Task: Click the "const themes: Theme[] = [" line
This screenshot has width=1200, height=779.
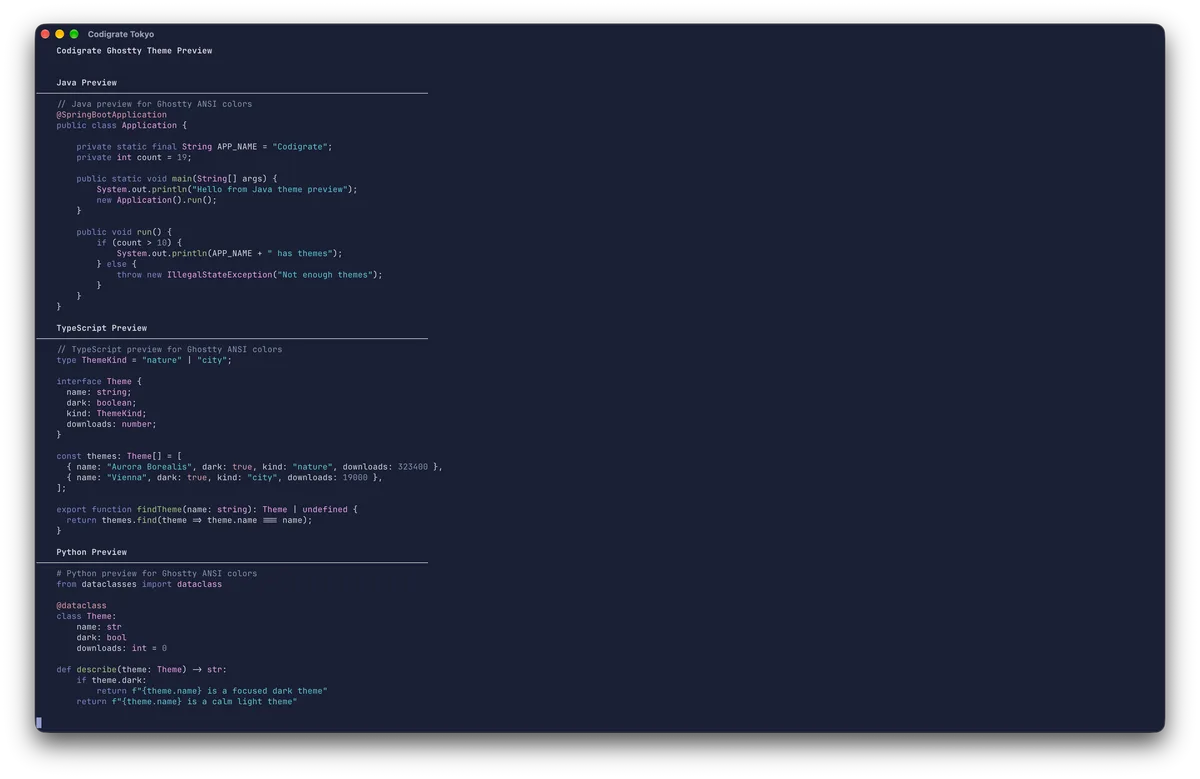Action: point(119,457)
